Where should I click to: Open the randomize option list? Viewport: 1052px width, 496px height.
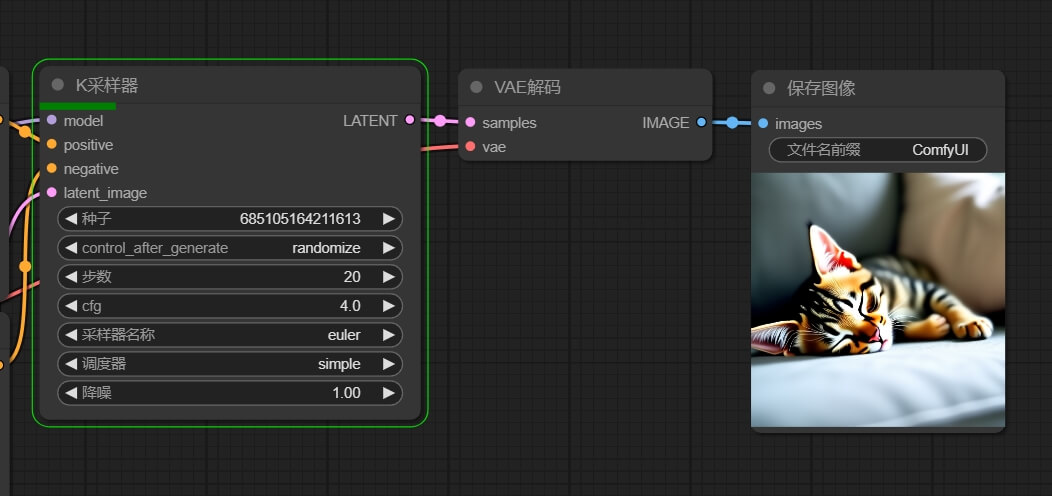click(x=326, y=248)
